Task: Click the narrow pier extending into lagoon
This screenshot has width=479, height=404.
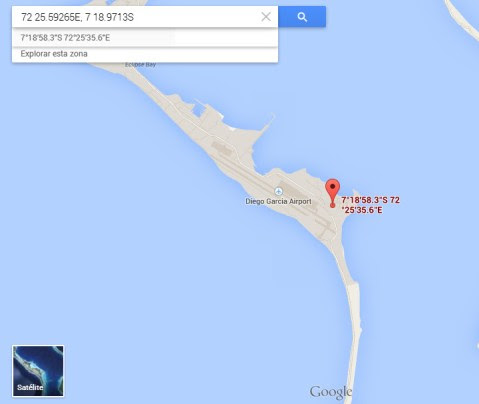Action: (x=267, y=127)
